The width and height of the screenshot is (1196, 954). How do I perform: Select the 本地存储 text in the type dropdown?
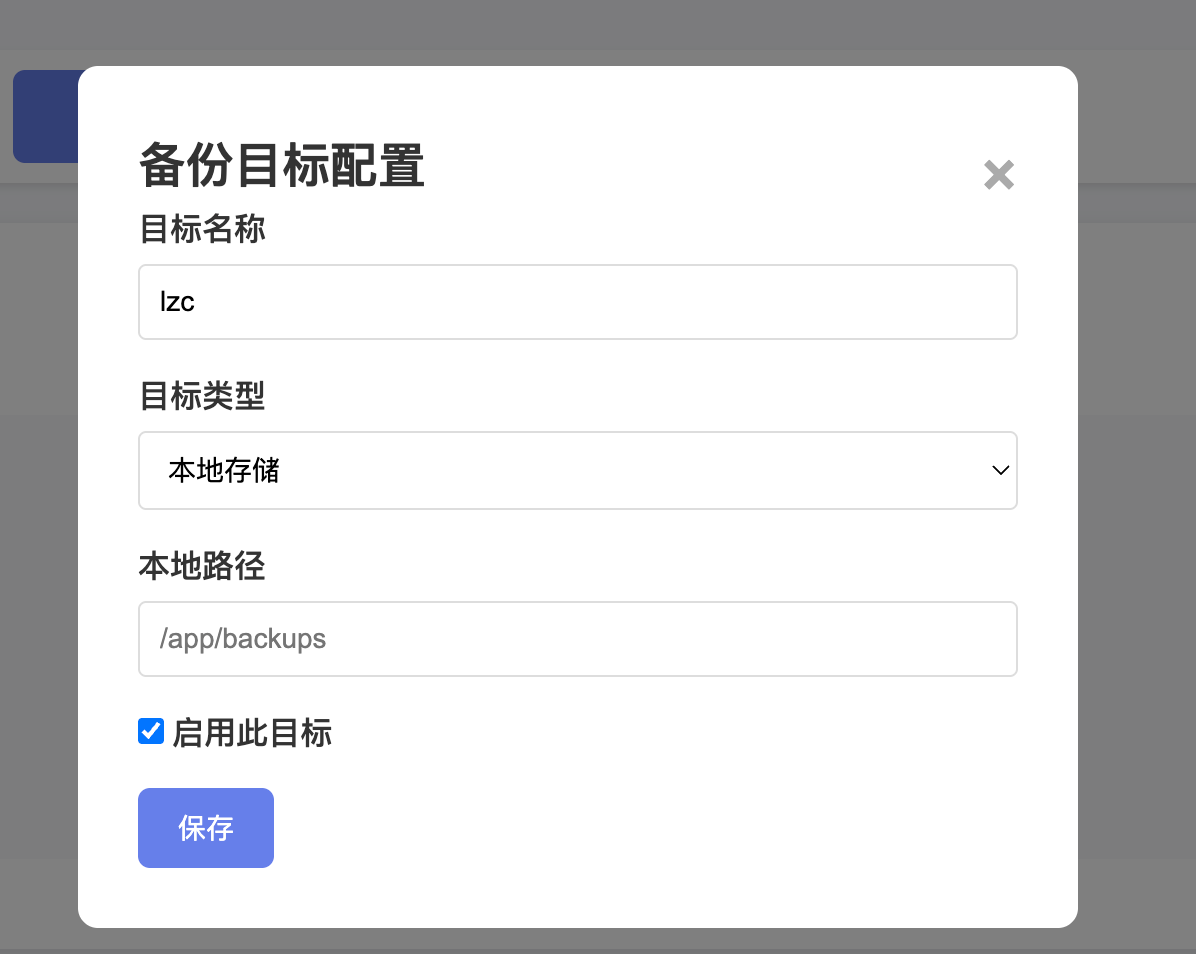[223, 471]
